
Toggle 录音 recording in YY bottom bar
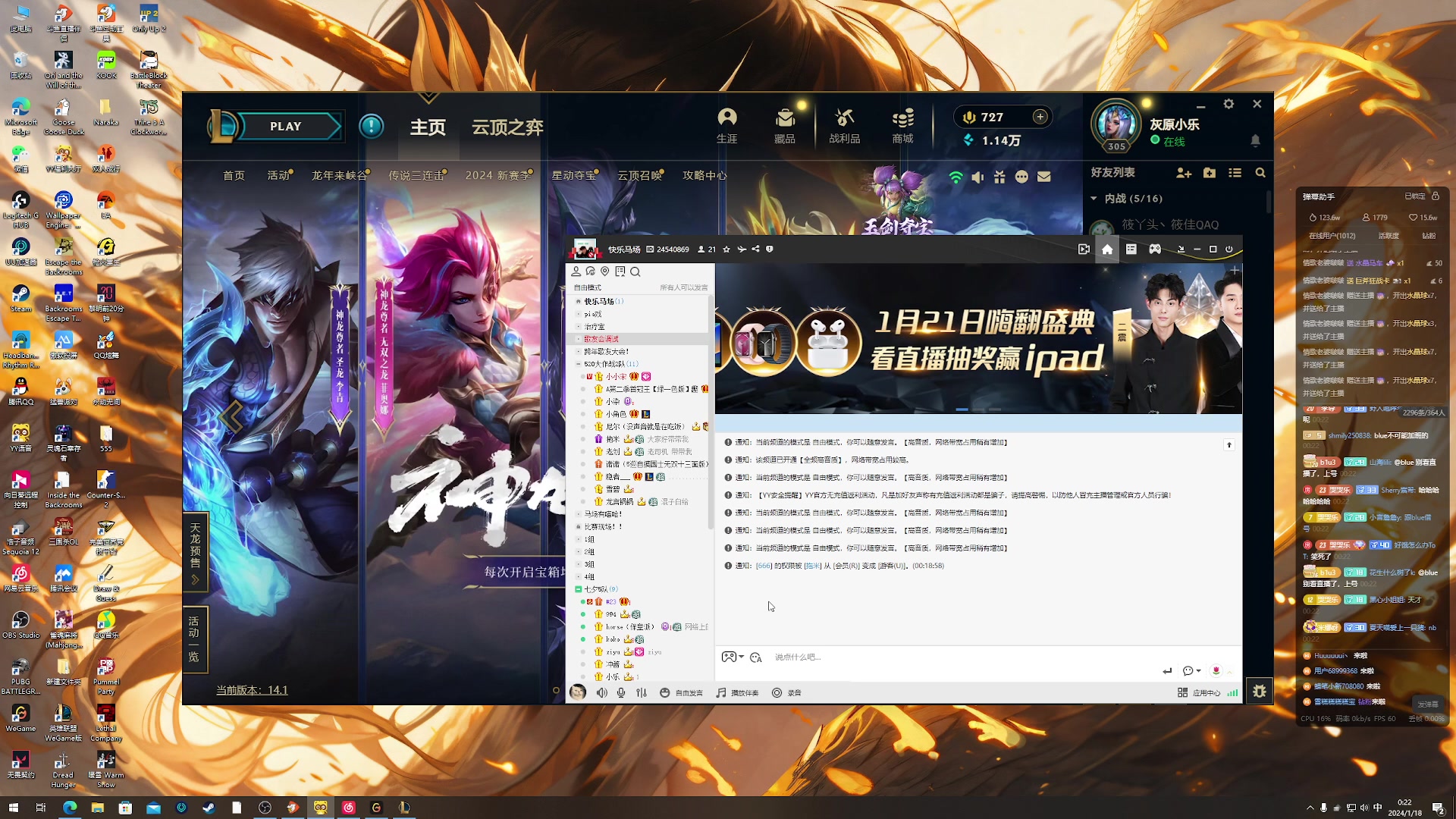(786, 692)
